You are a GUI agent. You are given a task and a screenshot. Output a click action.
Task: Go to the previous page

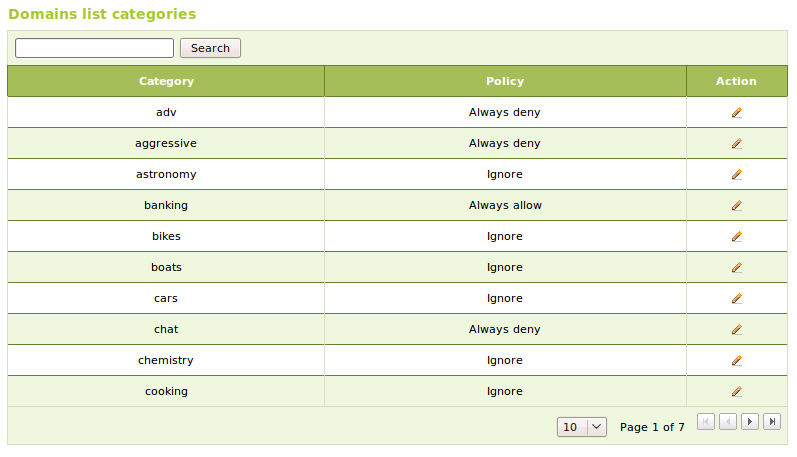[x=728, y=422]
